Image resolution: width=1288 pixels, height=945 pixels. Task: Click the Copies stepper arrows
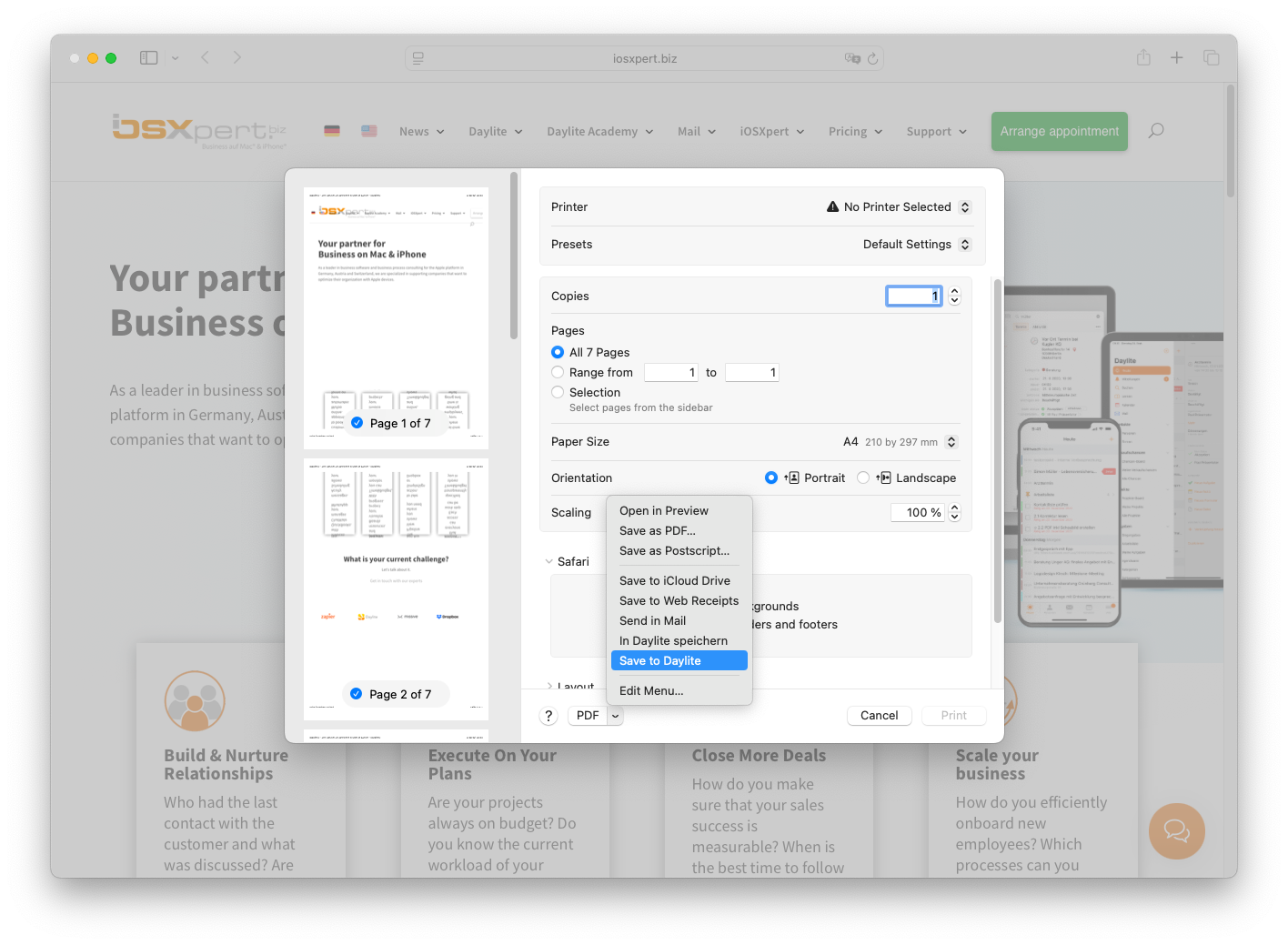click(x=954, y=296)
